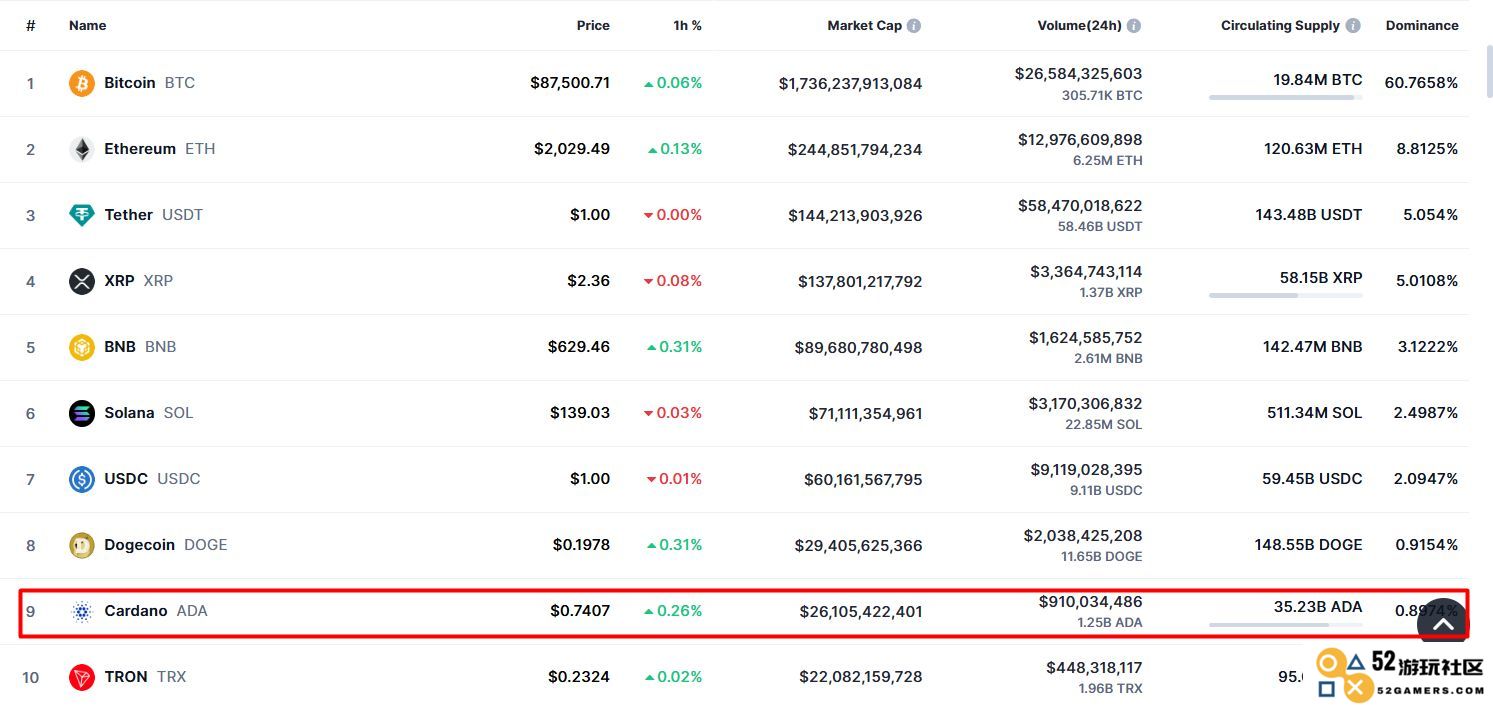
Task: Click Solana market cap $71,111,354,961
Action: click(866, 414)
